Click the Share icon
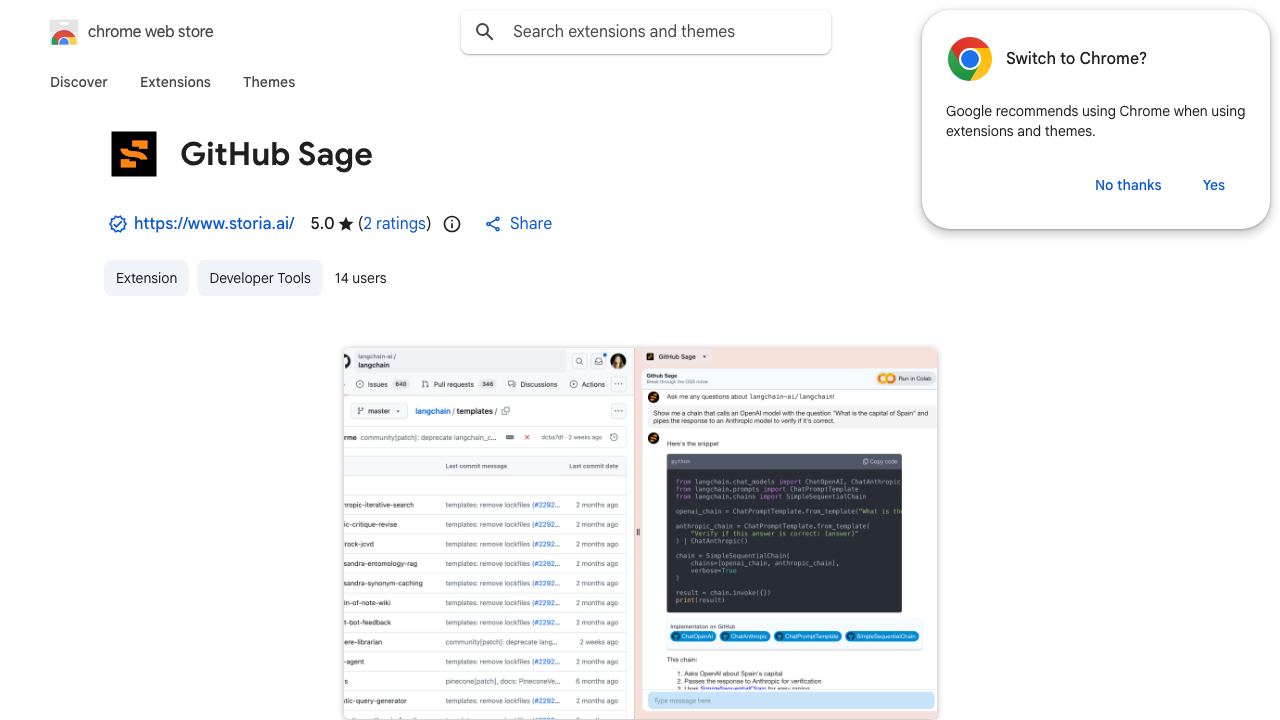 [493, 224]
